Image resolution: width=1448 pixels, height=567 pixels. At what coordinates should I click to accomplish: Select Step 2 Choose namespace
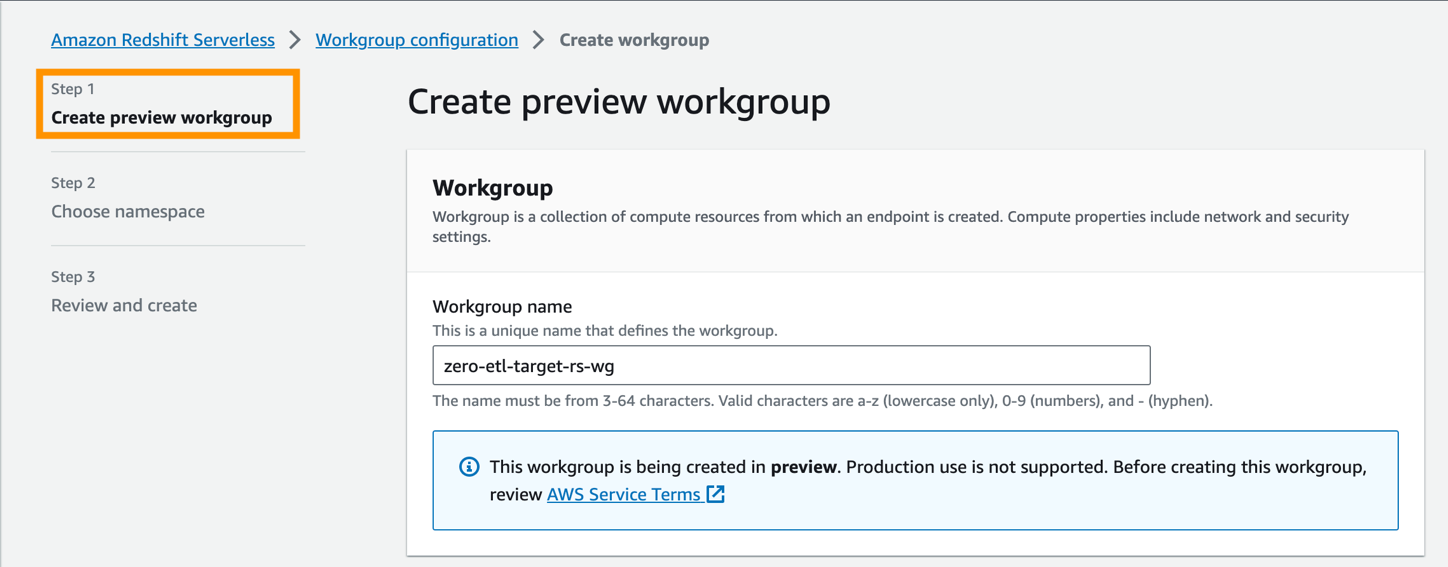coord(128,211)
